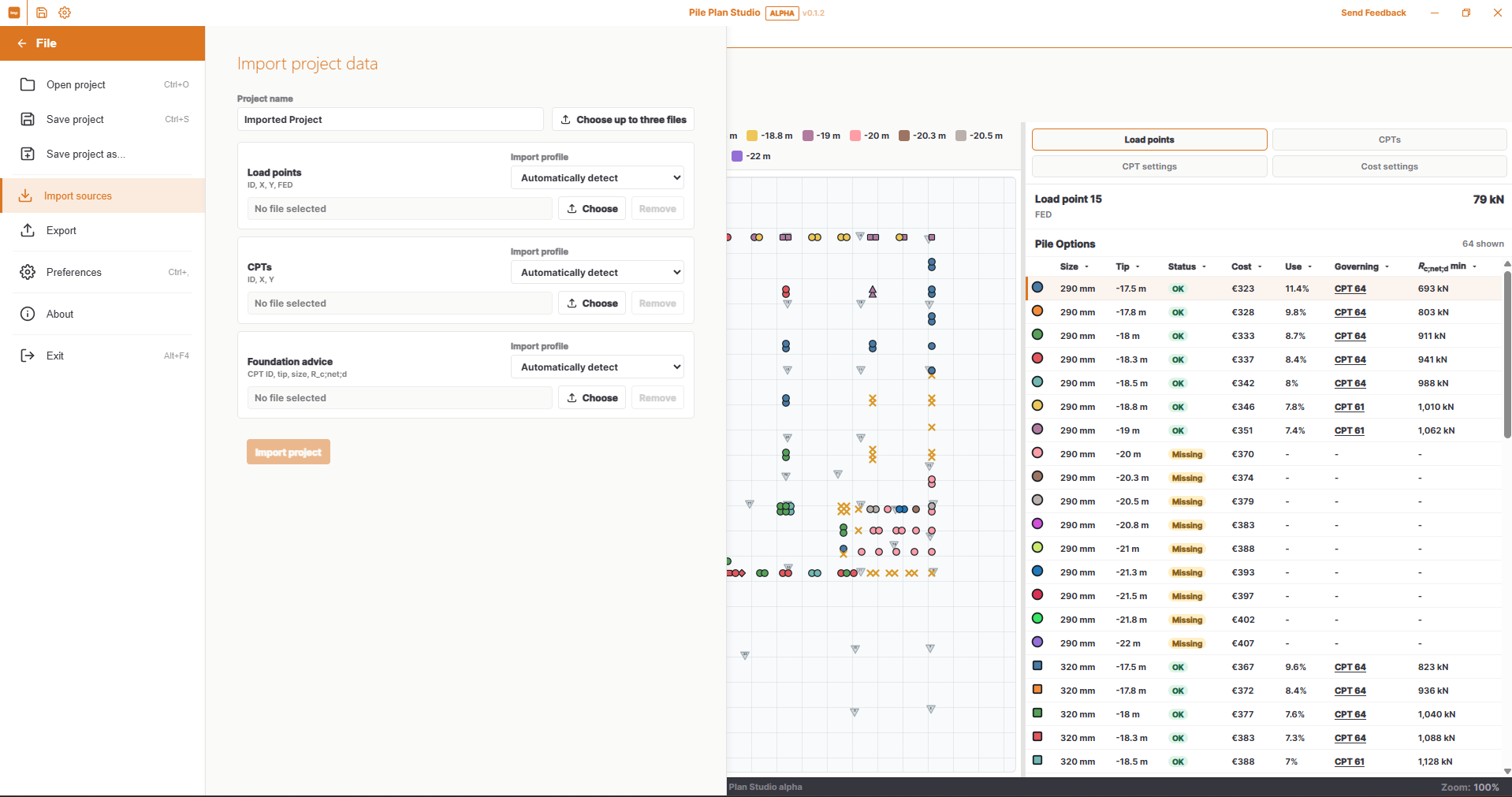
Task: Select the 320 mm -18.5 m teal square
Action: [1037, 761]
